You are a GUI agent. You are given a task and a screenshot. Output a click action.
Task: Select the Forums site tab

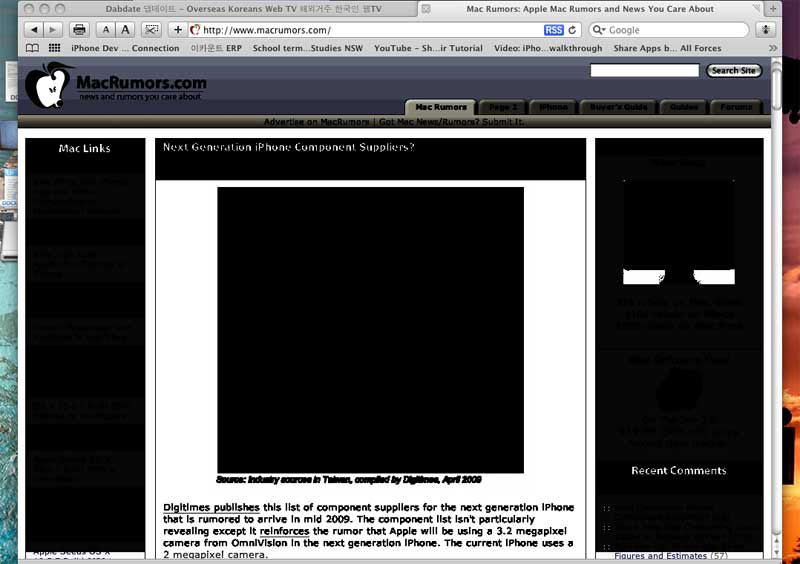[736, 107]
